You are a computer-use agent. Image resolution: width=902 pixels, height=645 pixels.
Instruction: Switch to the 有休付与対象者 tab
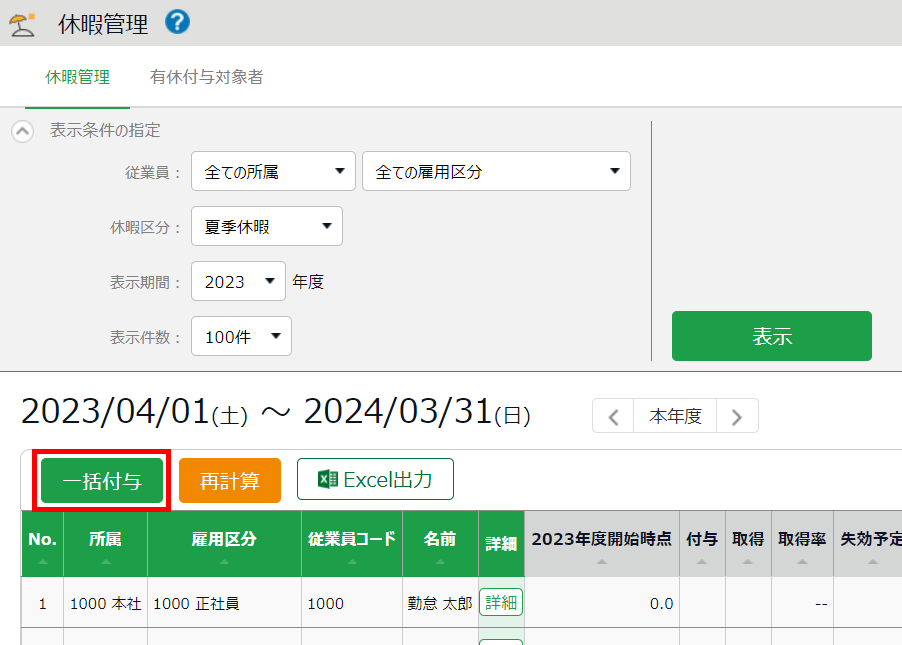point(207,77)
